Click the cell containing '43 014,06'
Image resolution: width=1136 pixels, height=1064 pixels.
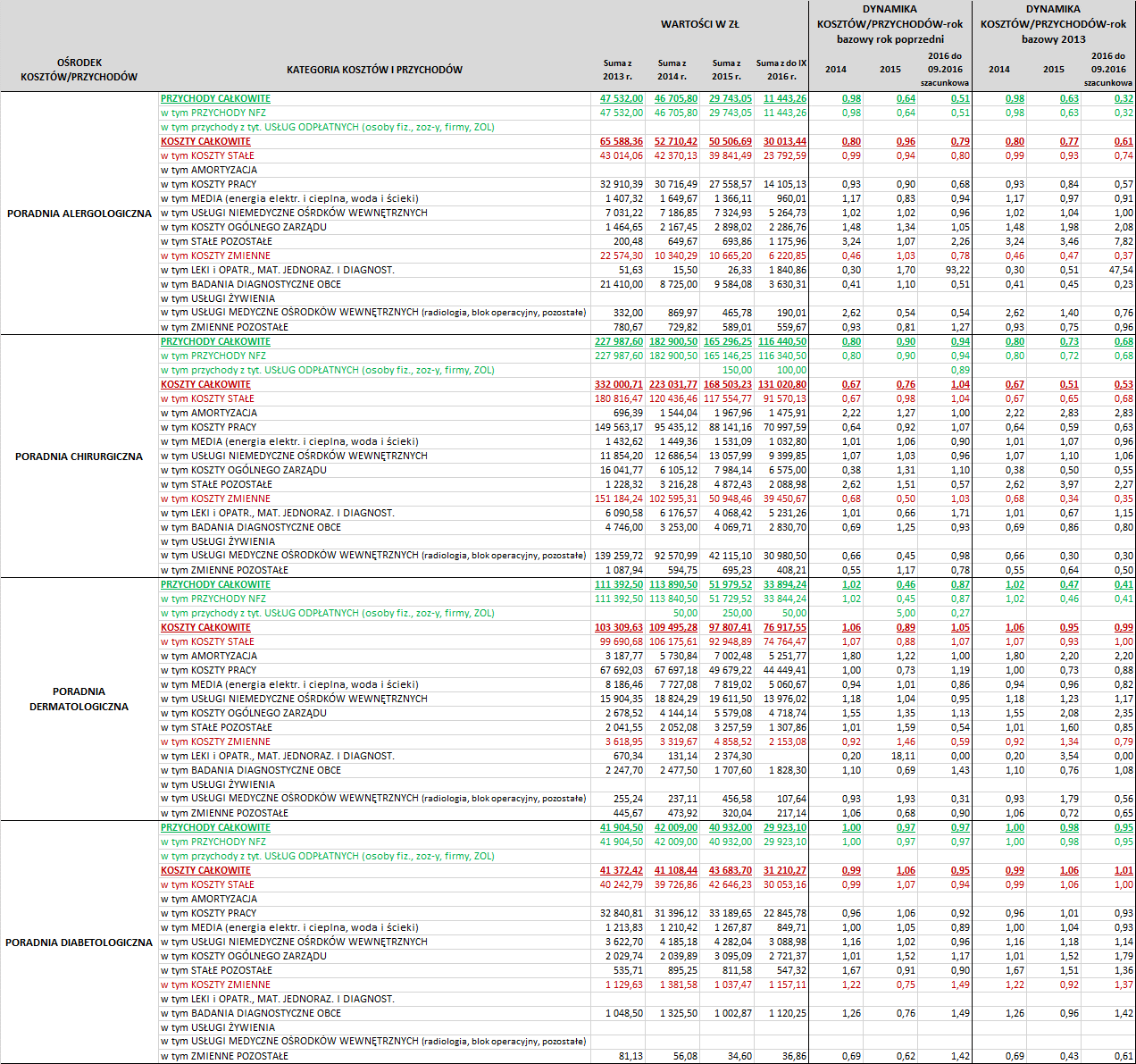pyautogui.click(x=621, y=155)
